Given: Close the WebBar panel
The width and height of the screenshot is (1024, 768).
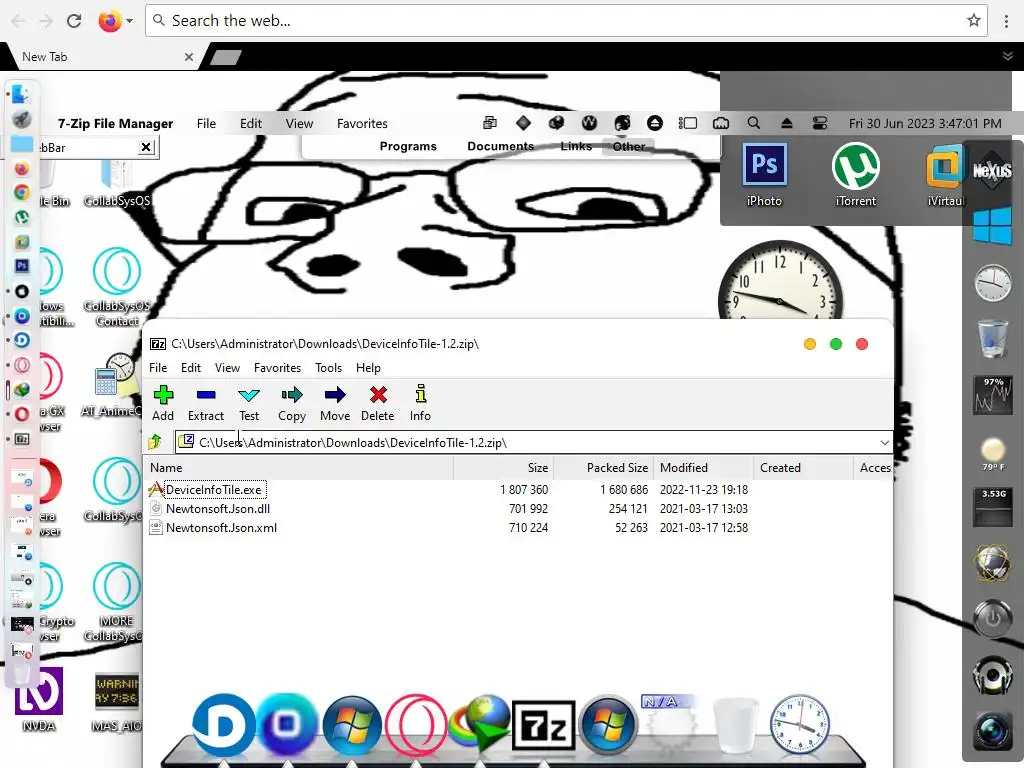Looking at the screenshot, I should pyautogui.click(x=146, y=147).
